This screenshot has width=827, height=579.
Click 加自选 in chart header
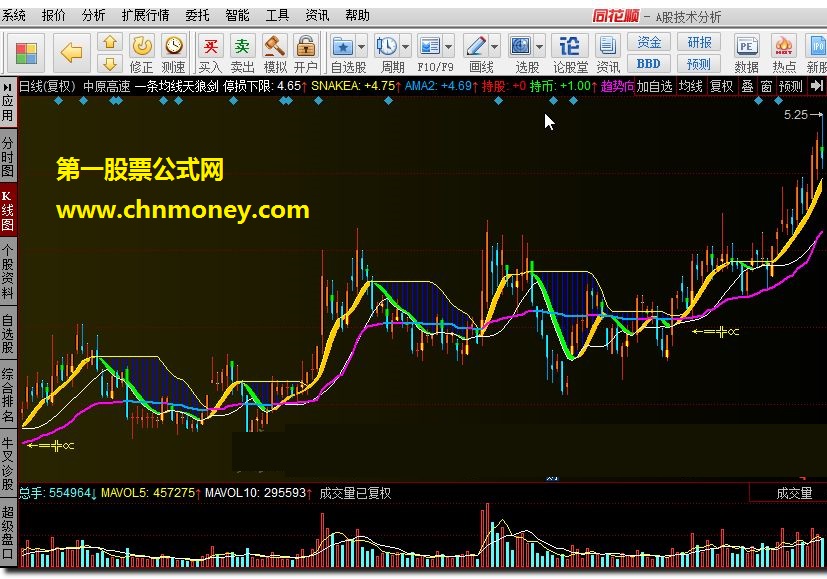[x=655, y=85]
